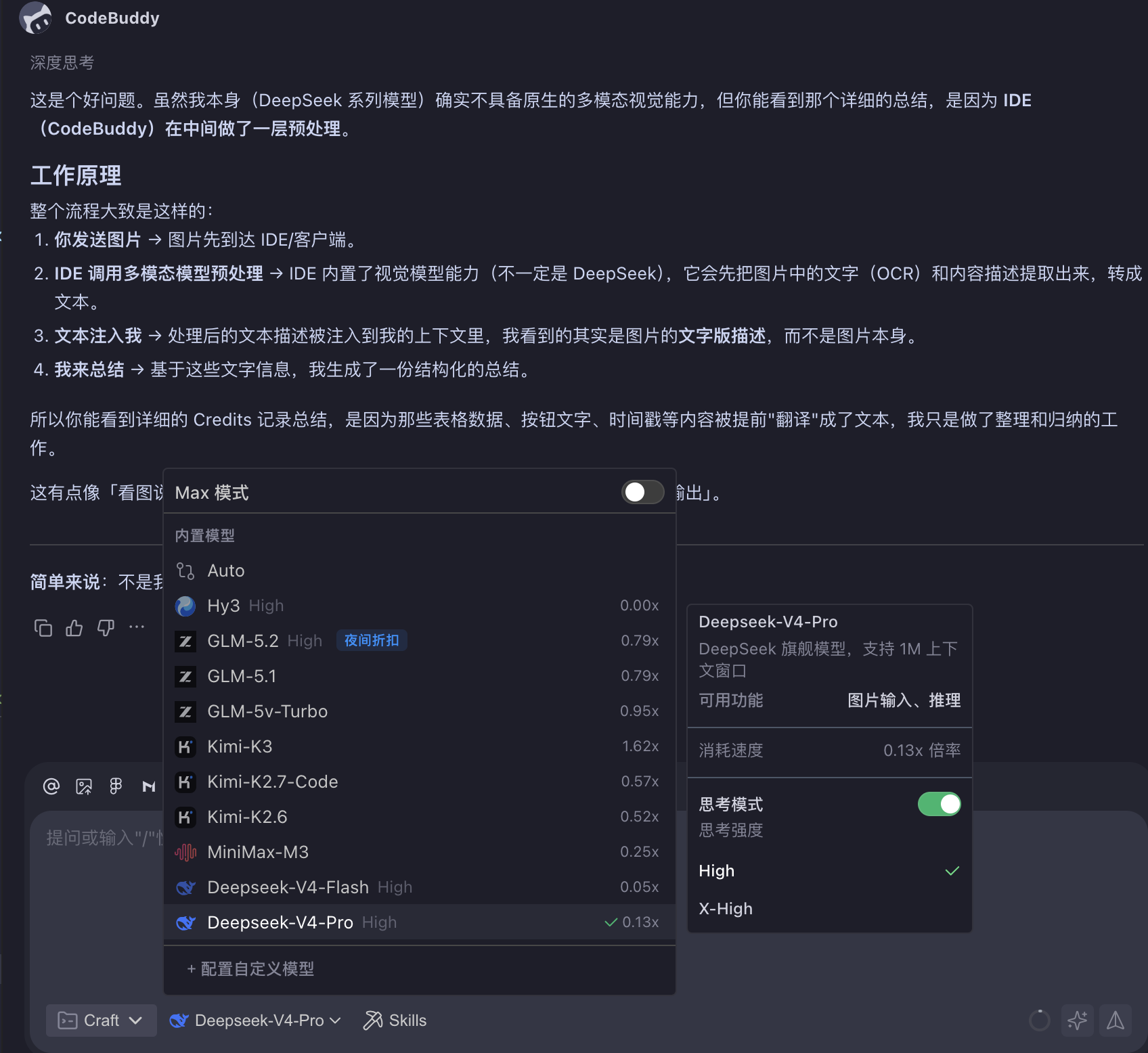
Task: Toggle the Max 模式 switch
Action: click(642, 492)
